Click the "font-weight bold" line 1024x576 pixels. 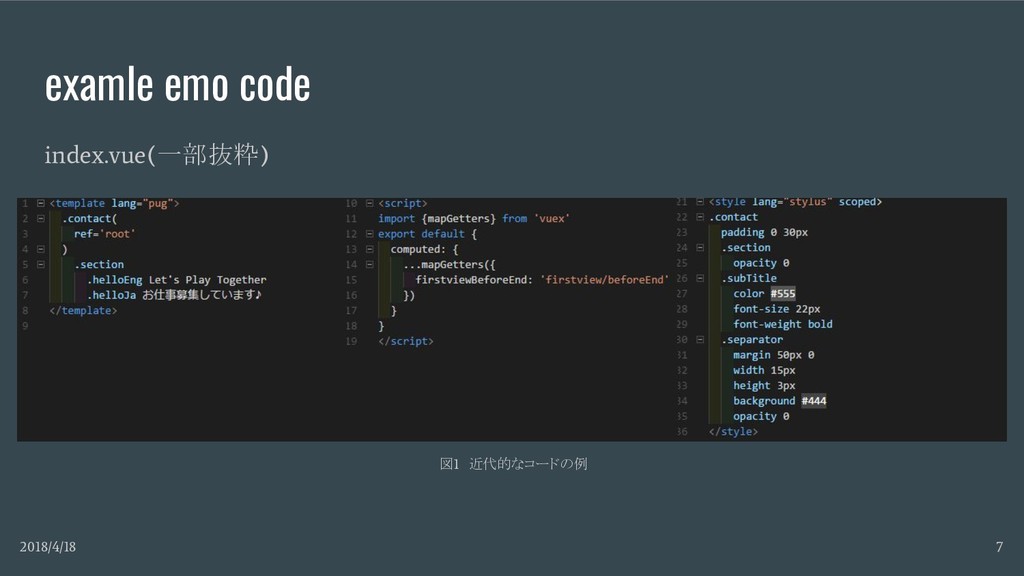click(782, 324)
